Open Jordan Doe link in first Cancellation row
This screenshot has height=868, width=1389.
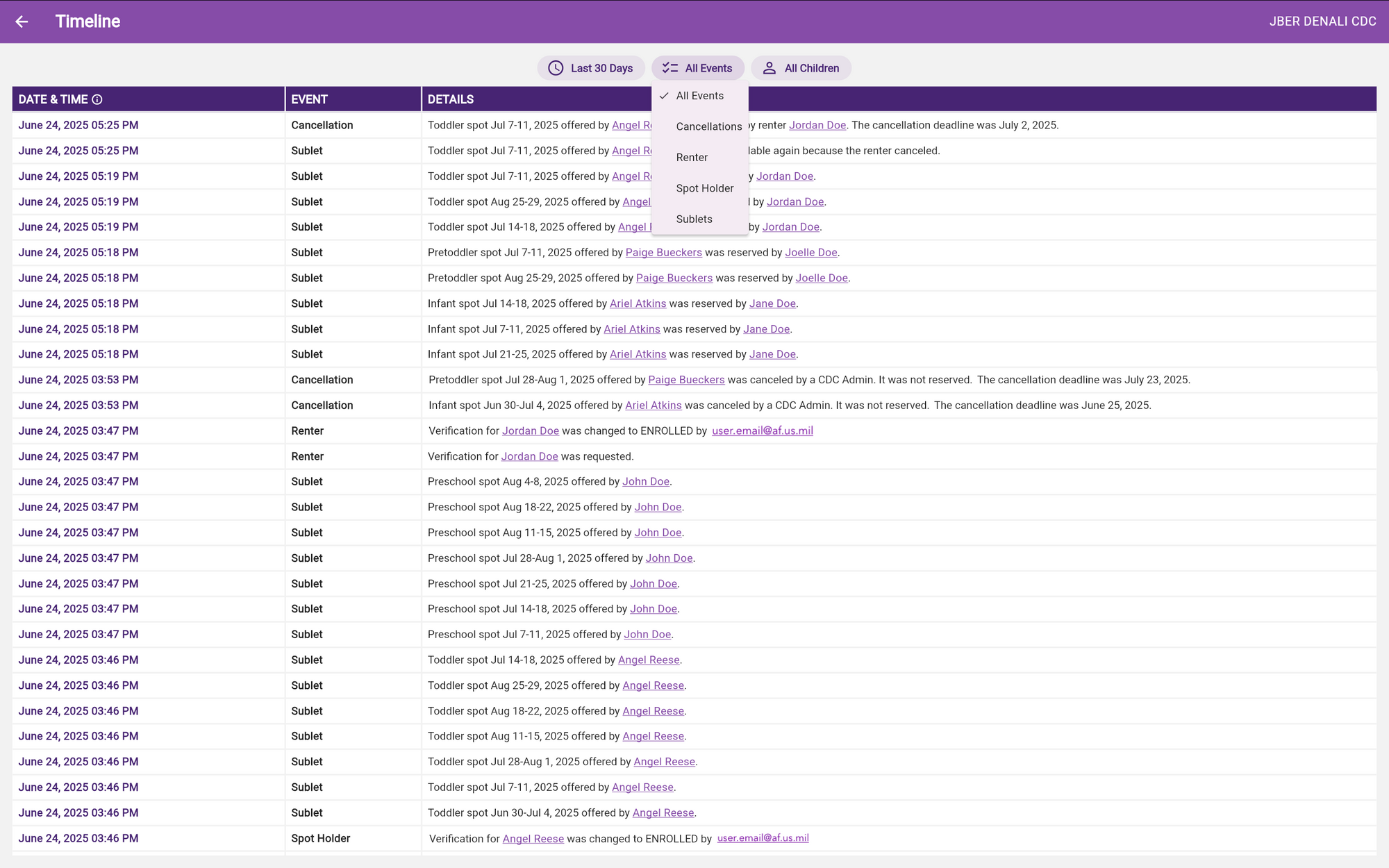[x=817, y=125]
